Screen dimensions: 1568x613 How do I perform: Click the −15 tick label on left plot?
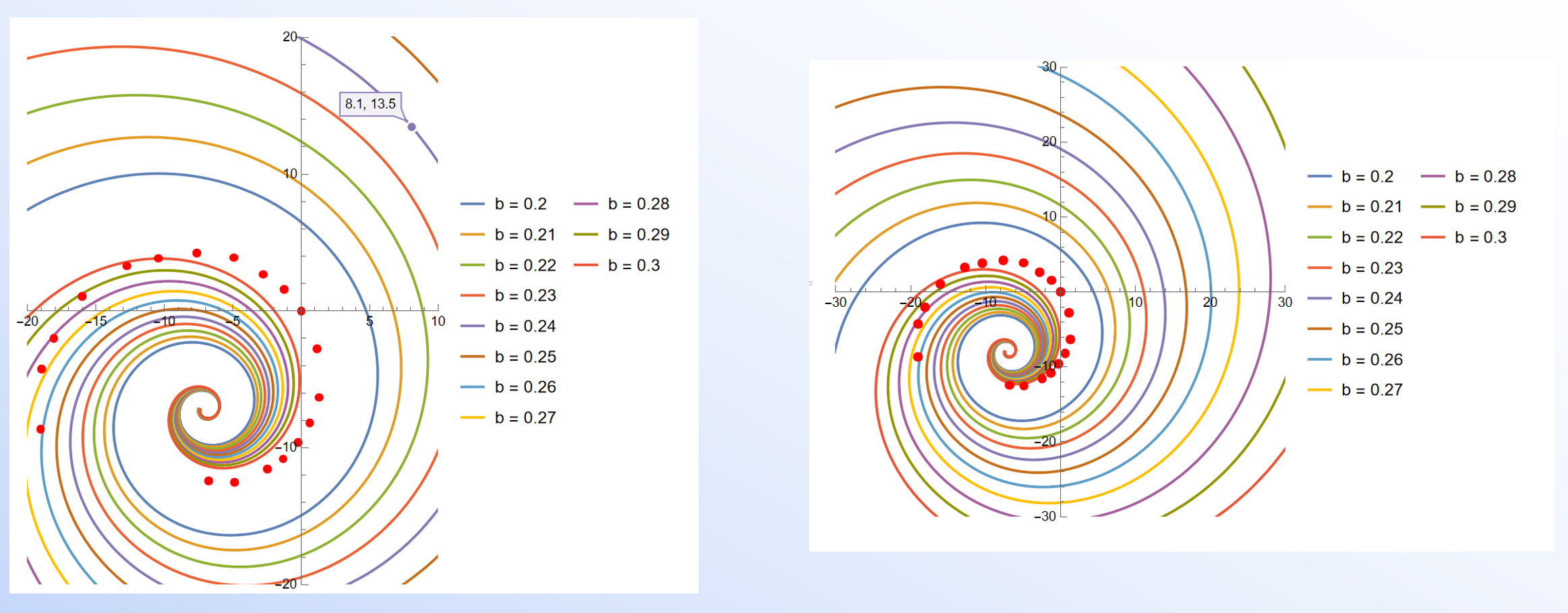tap(96, 322)
